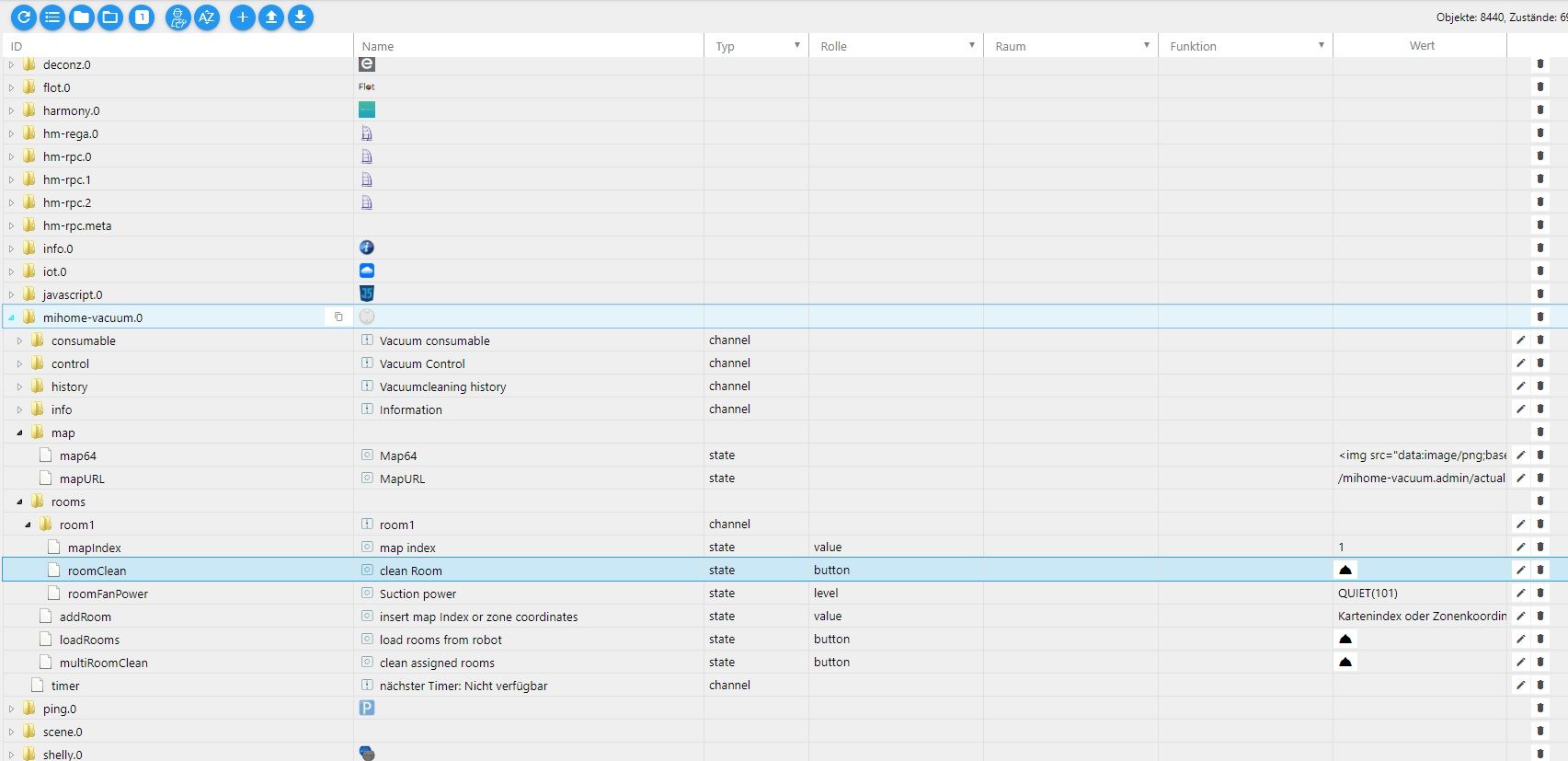Screen dimensions: 1568x761
Task: Edit the consumable channel
Action: tap(1521, 340)
